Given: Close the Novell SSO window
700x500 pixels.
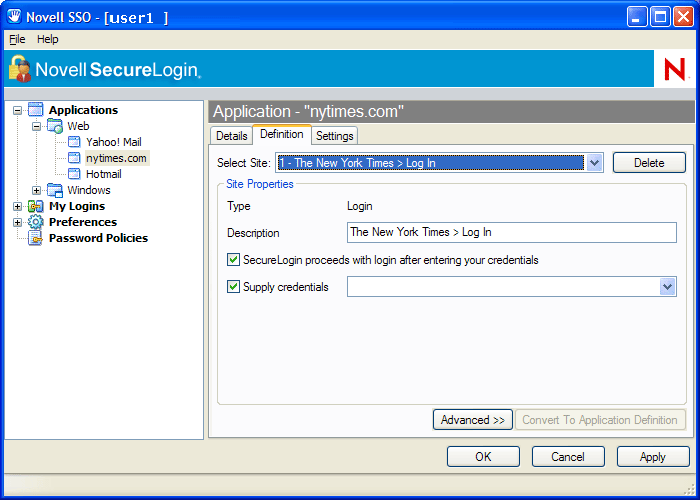Looking at the screenshot, I should [x=683, y=17].
